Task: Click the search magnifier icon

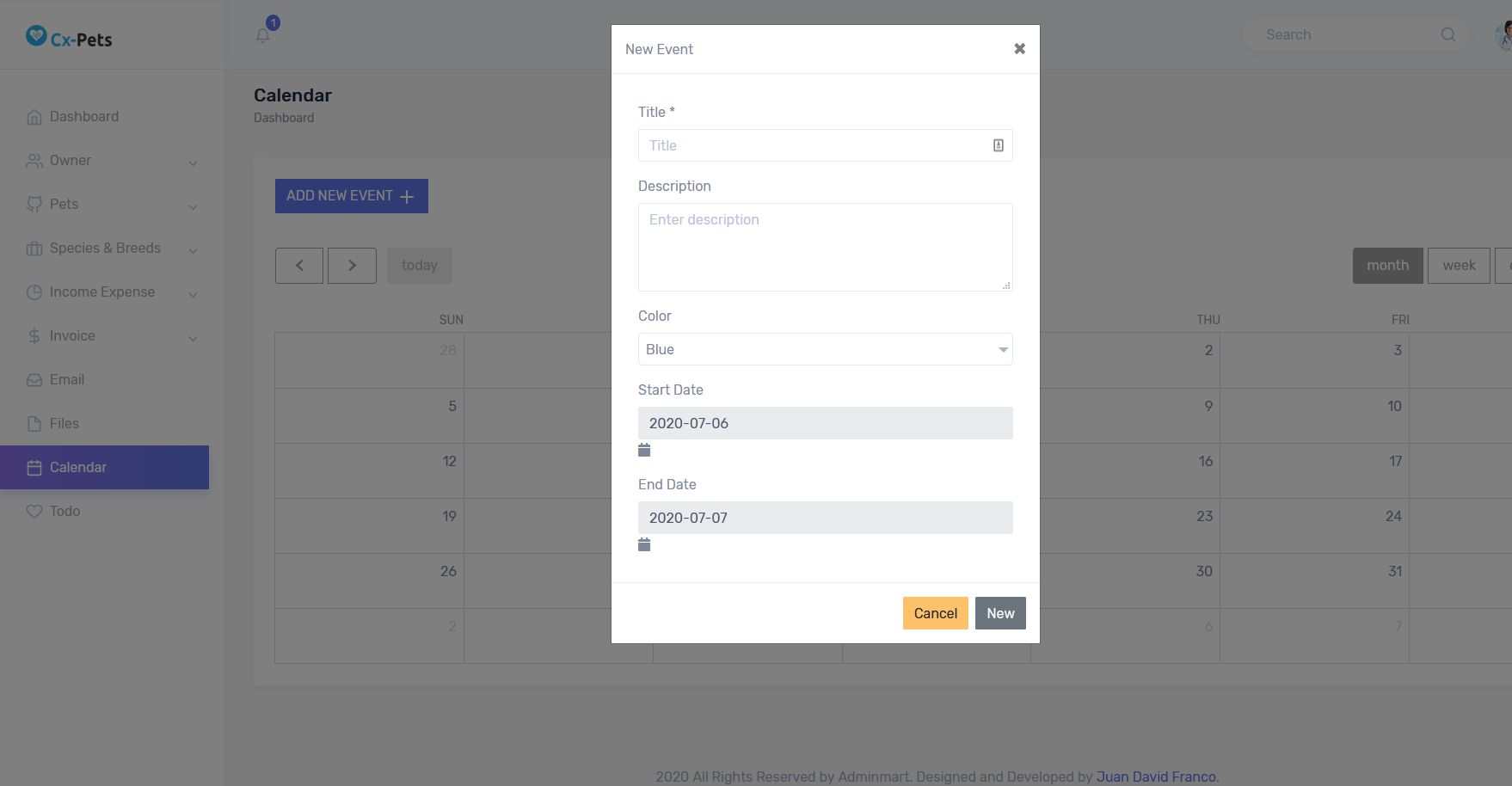Action: 1448,34
